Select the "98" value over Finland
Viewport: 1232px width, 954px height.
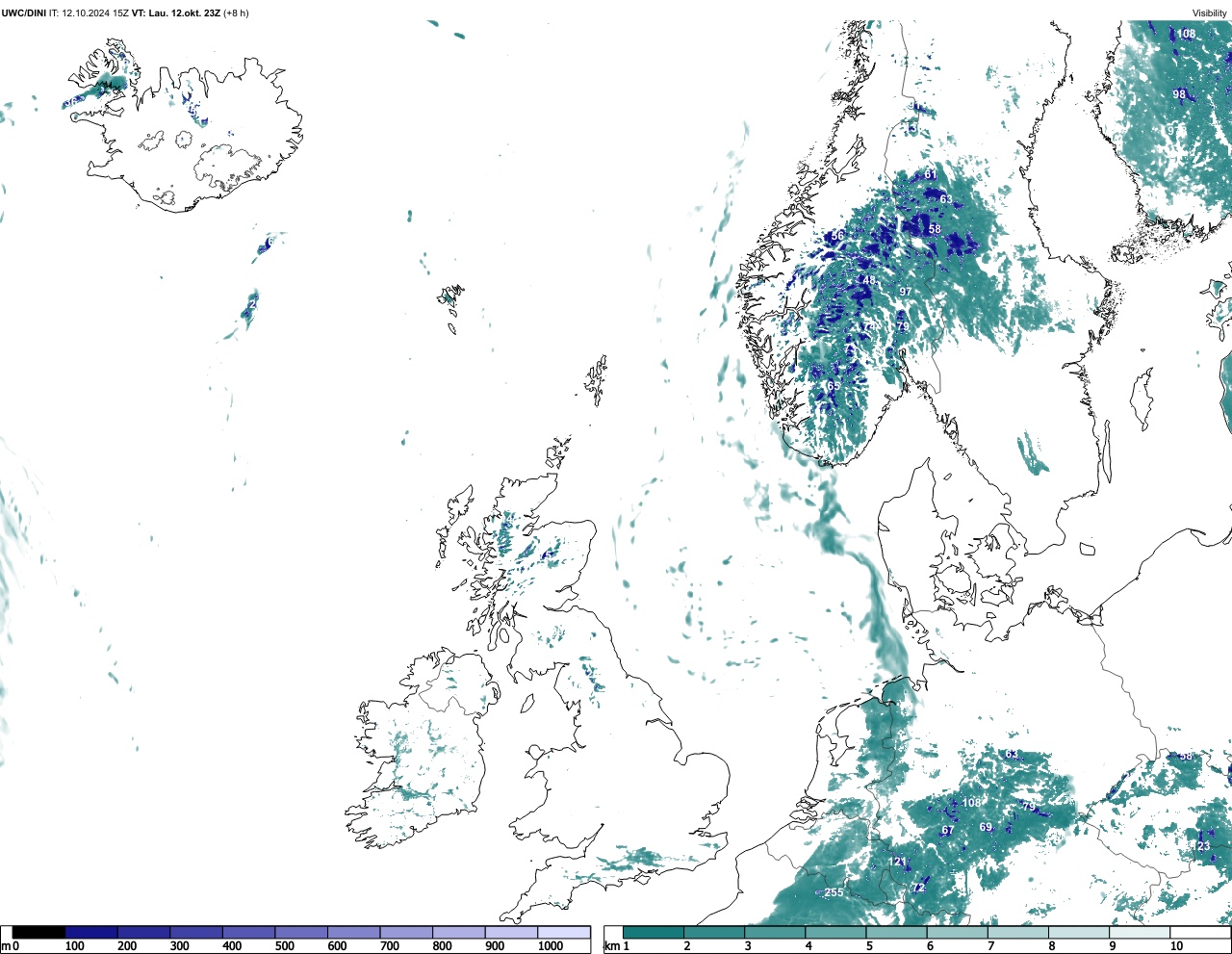pos(1179,94)
